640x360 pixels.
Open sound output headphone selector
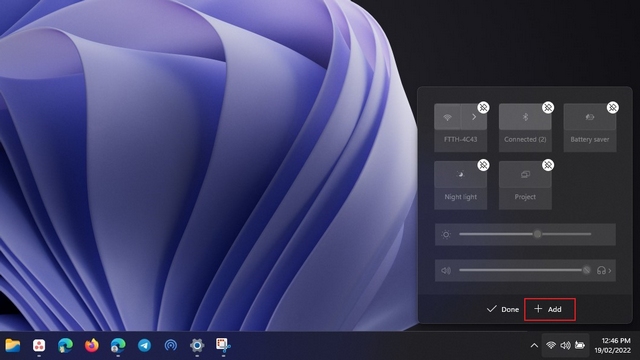pos(604,270)
